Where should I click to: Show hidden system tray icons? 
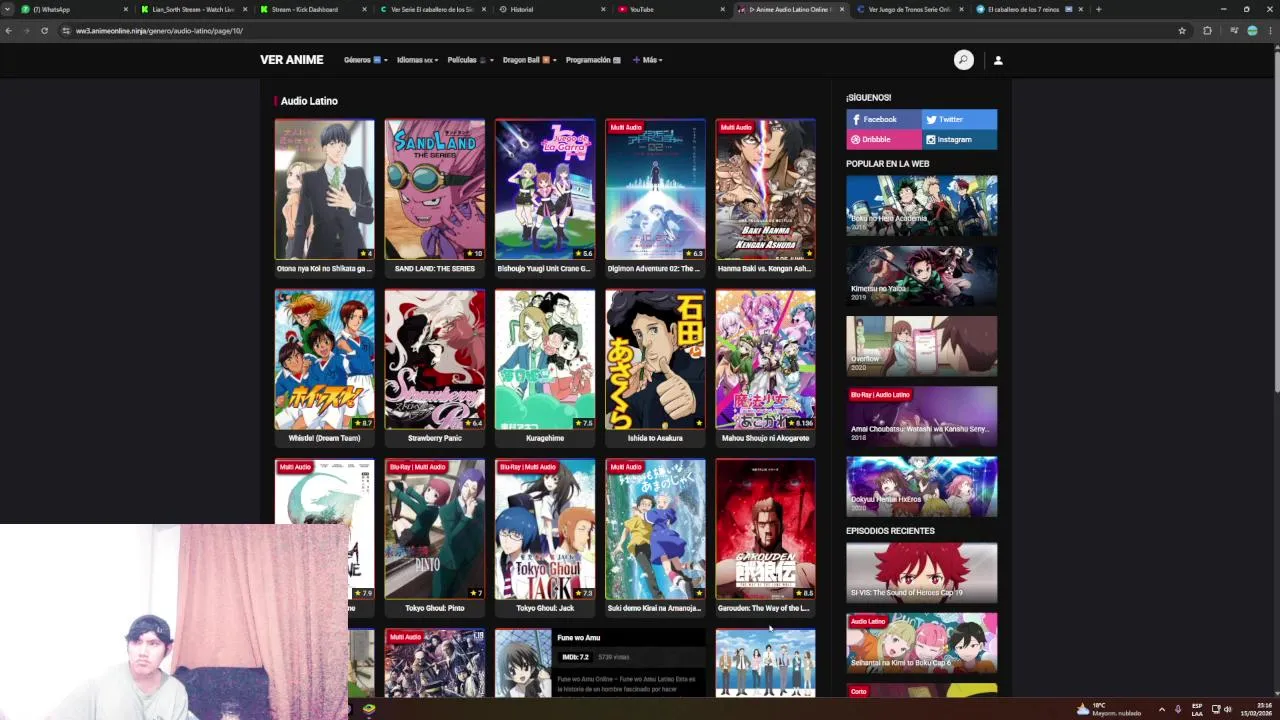[x=1161, y=709]
